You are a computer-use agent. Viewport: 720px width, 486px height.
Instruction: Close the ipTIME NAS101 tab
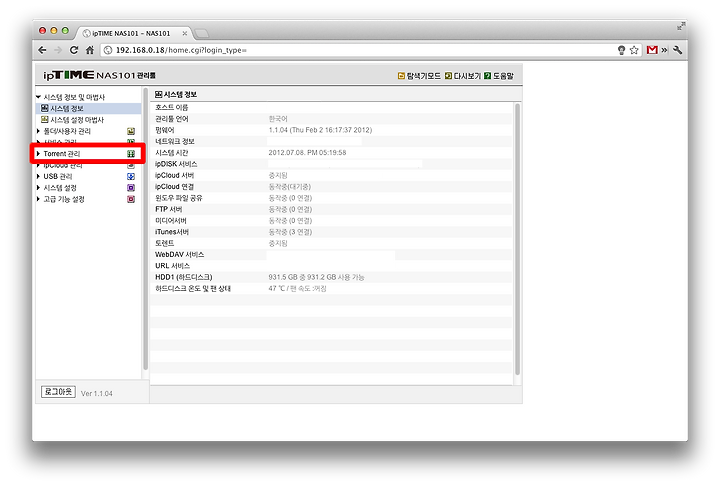pos(185,34)
